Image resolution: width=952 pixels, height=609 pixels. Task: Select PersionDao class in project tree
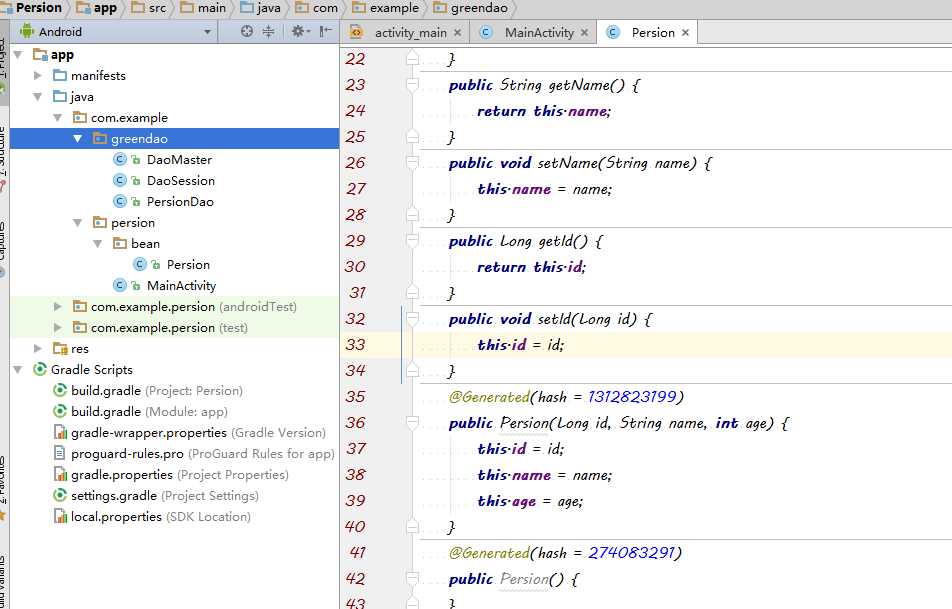click(179, 202)
